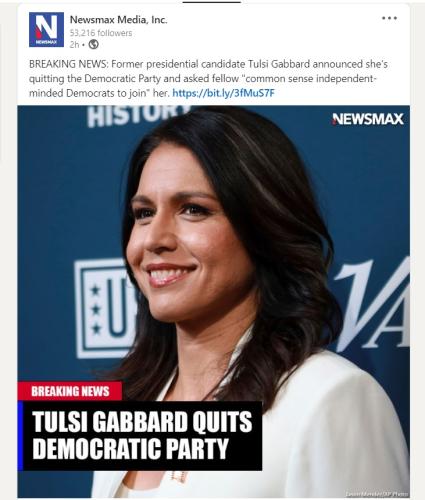Select the BREAKING NEWS post caption text
This screenshot has width=425, height=500.
[x=208, y=78]
